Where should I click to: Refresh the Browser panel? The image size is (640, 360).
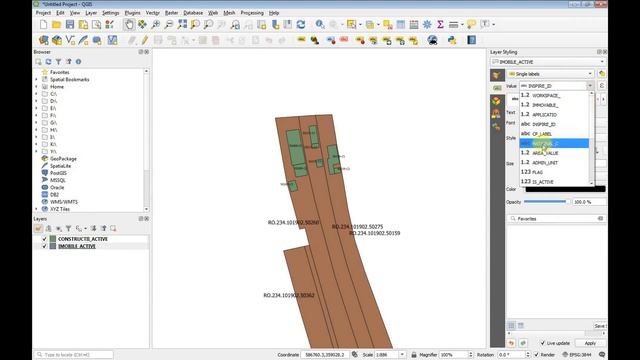pos(48,62)
